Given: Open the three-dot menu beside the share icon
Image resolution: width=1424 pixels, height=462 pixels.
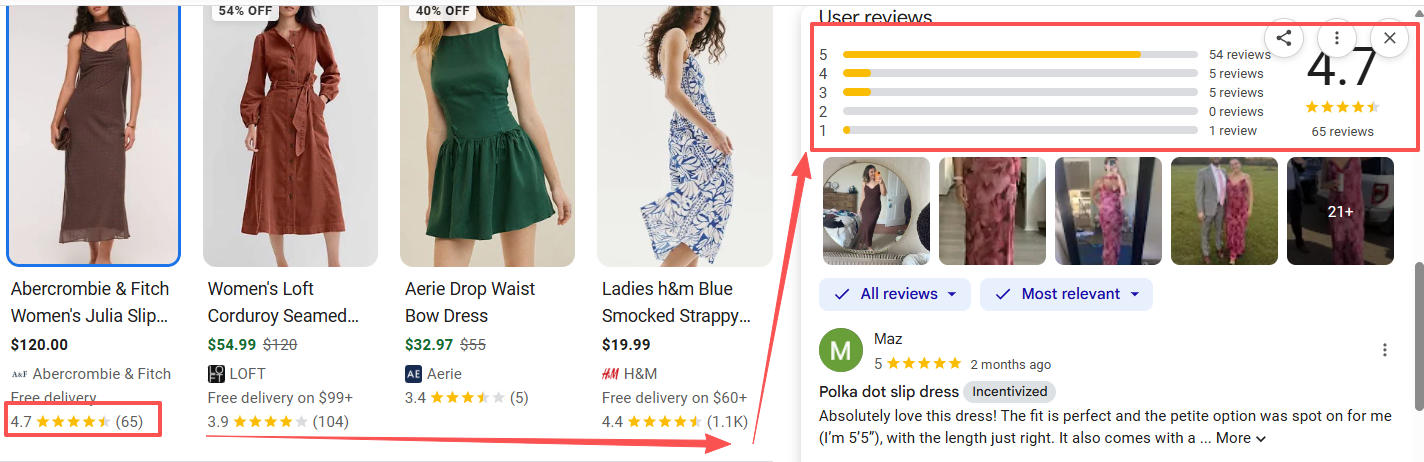Looking at the screenshot, I should (x=1337, y=38).
